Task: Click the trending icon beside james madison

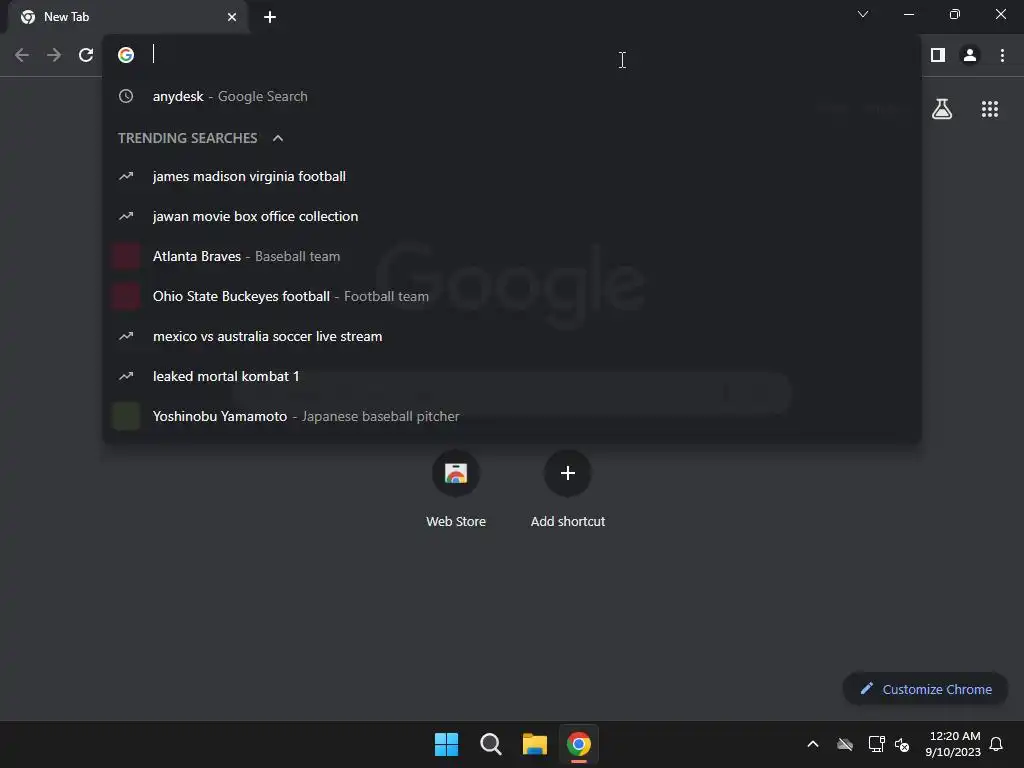Action: (126, 176)
